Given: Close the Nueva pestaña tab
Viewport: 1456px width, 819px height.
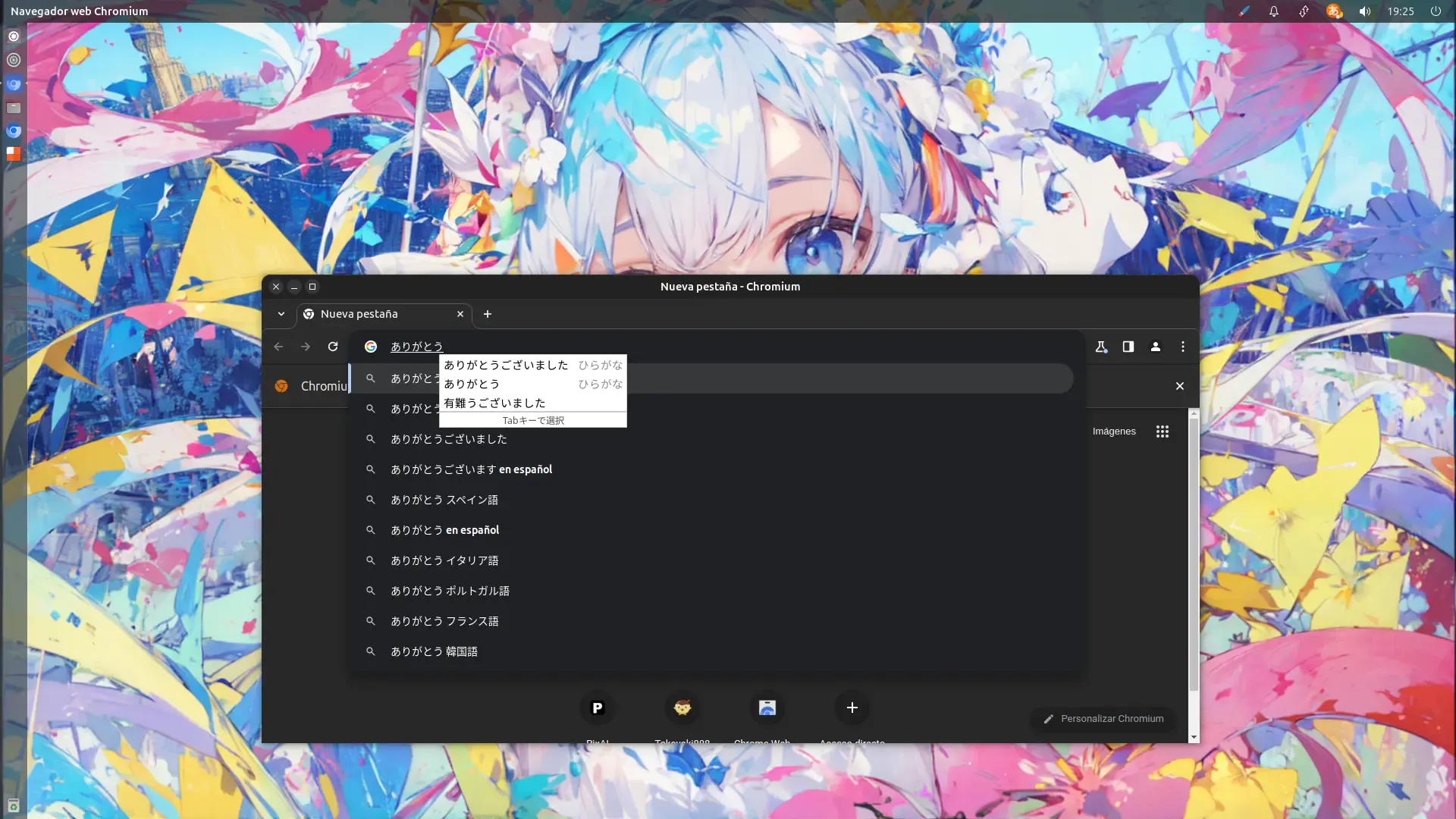Looking at the screenshot, I should point(460,314).
